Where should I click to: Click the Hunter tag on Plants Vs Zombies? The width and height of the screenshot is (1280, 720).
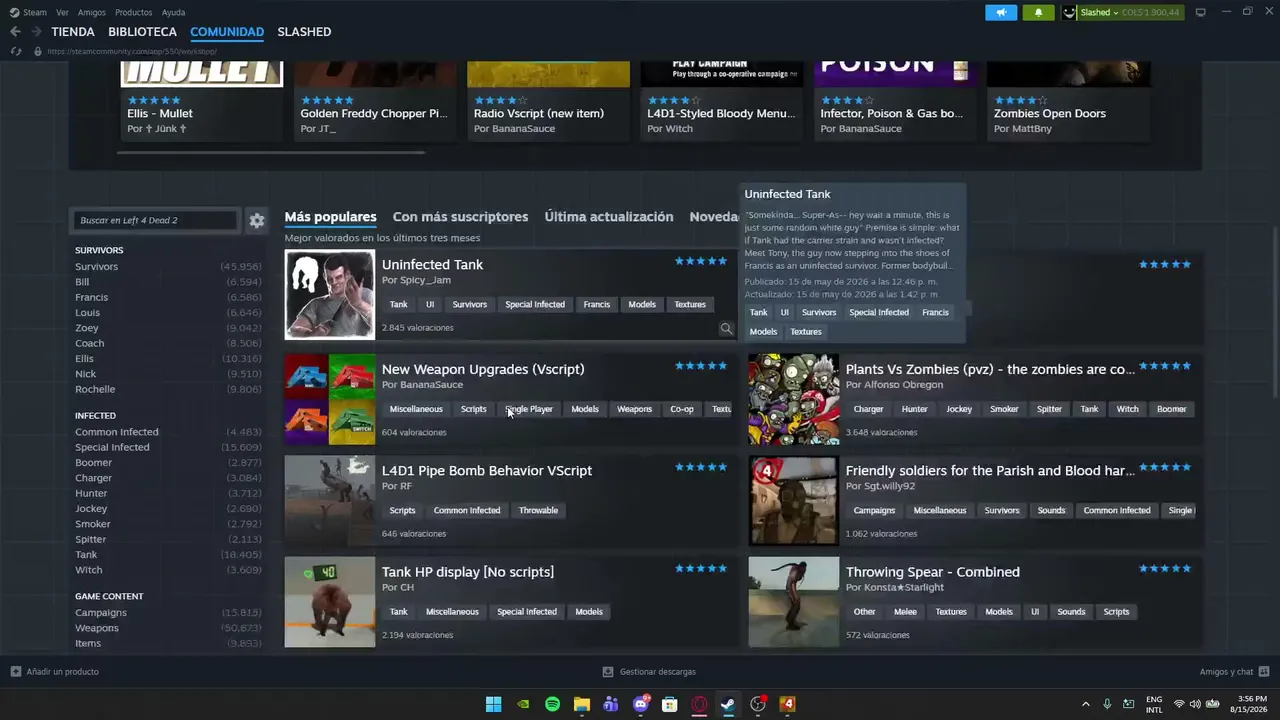915,409
